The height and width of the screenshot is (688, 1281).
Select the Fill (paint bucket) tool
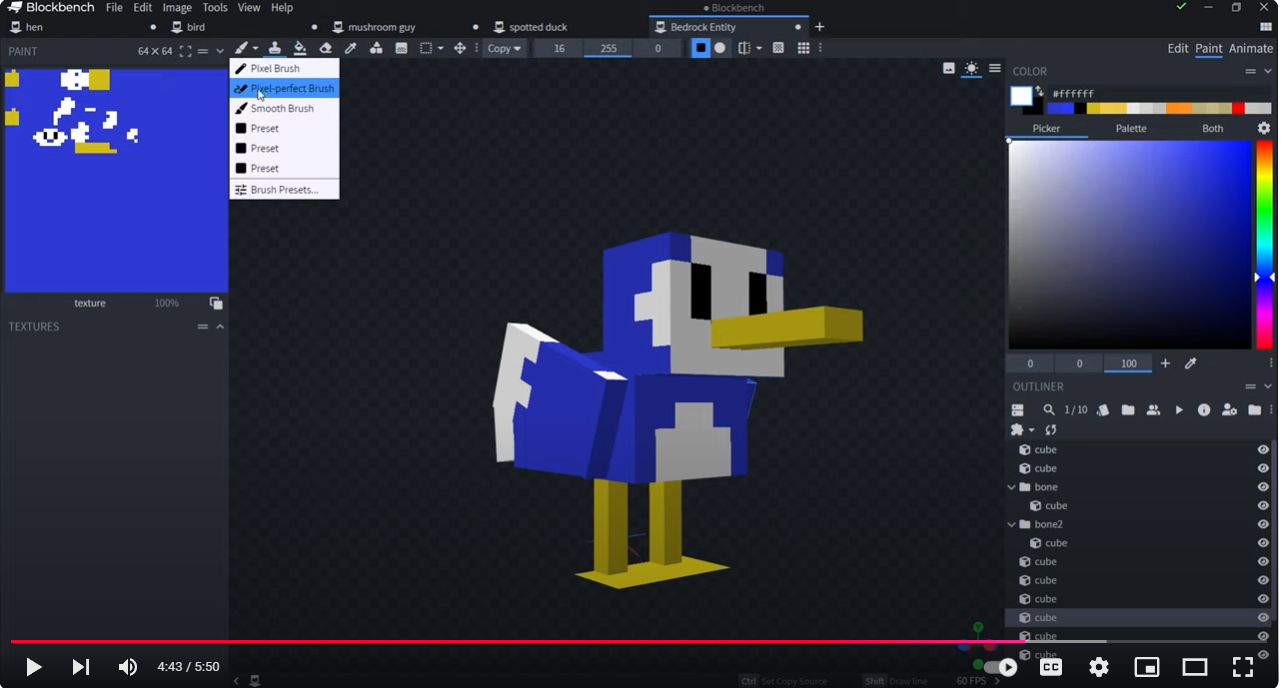tap(300, 48)
